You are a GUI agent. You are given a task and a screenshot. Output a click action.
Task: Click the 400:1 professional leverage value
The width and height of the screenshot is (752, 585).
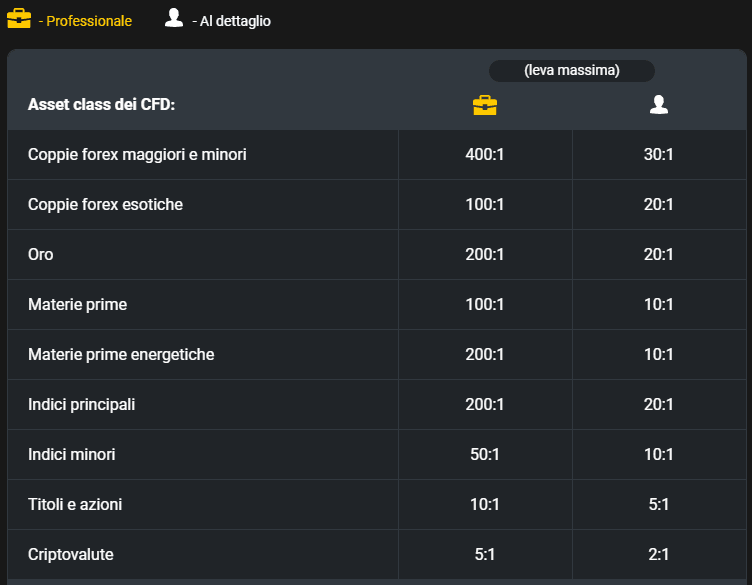pyautogui.click(x=484, y=154)
